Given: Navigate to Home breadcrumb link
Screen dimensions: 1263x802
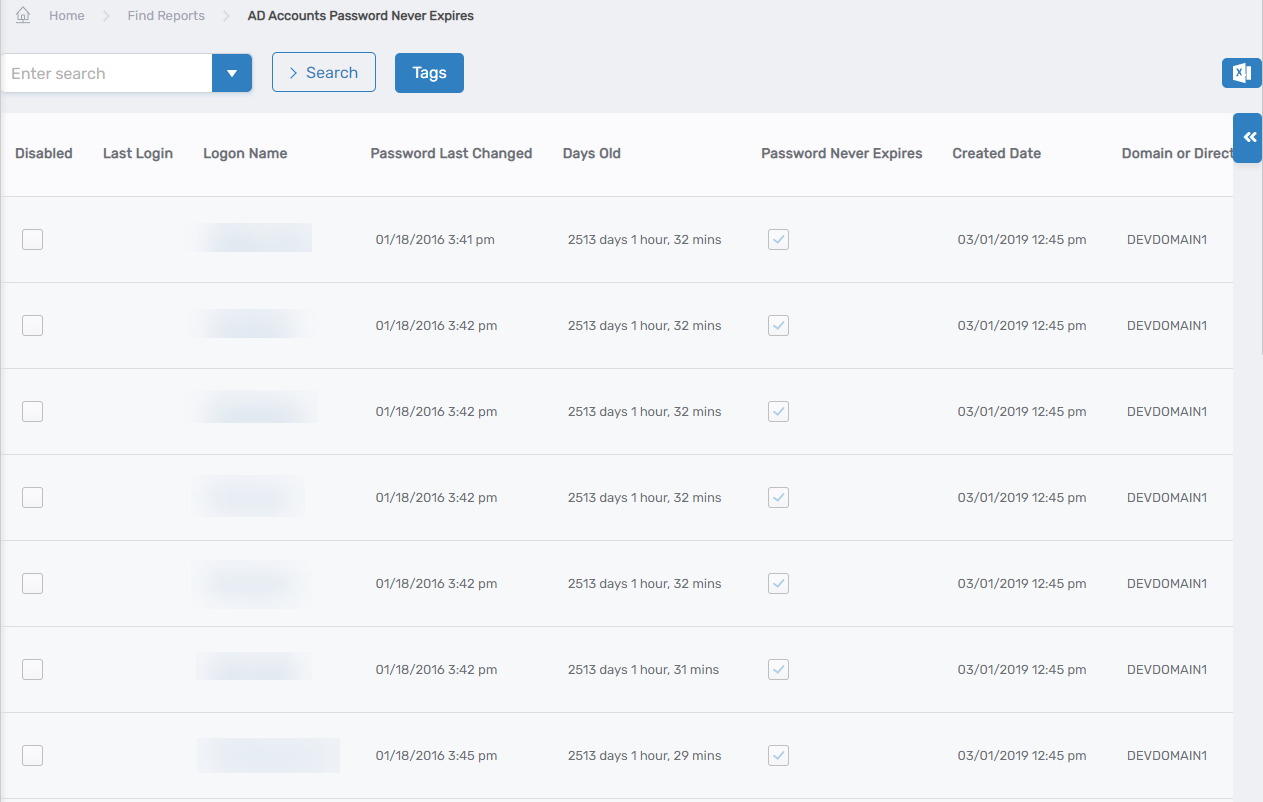Looking at the screenshot, I should pyautogui.click(x=67, y=16).
